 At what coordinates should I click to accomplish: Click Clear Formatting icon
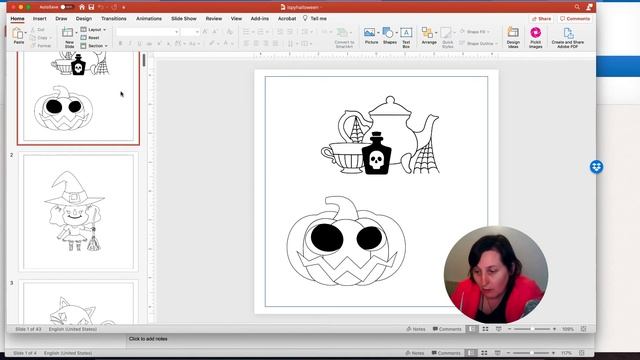click(x=230, y=32)
